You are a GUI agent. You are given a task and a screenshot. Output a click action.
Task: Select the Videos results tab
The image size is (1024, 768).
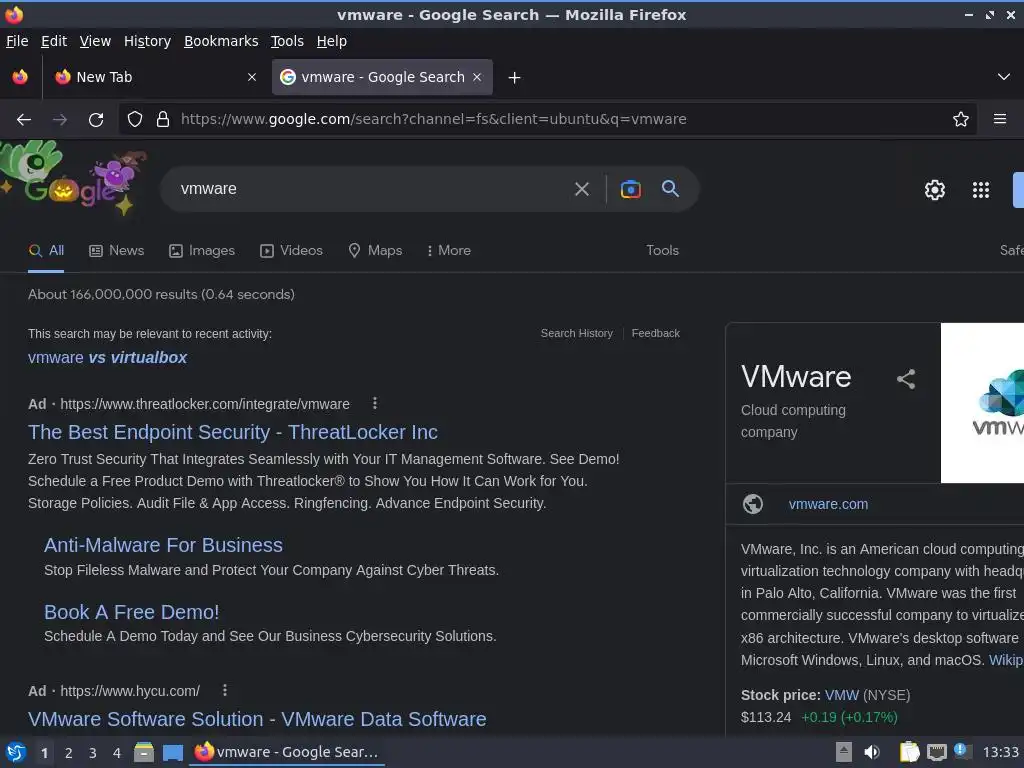(291, 251)
